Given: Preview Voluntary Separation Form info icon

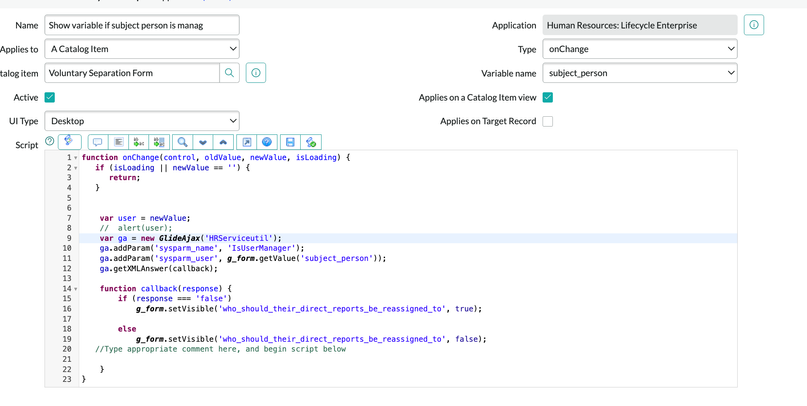Looking at the screenshot, I should coord(256,73).
